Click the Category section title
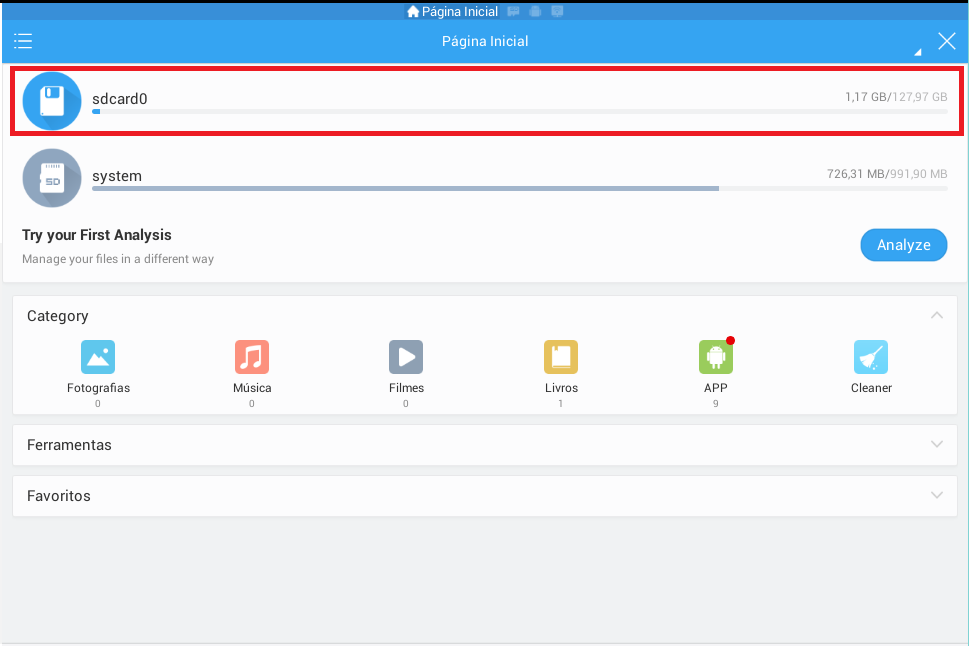969x646 pixels. [57, 316]
